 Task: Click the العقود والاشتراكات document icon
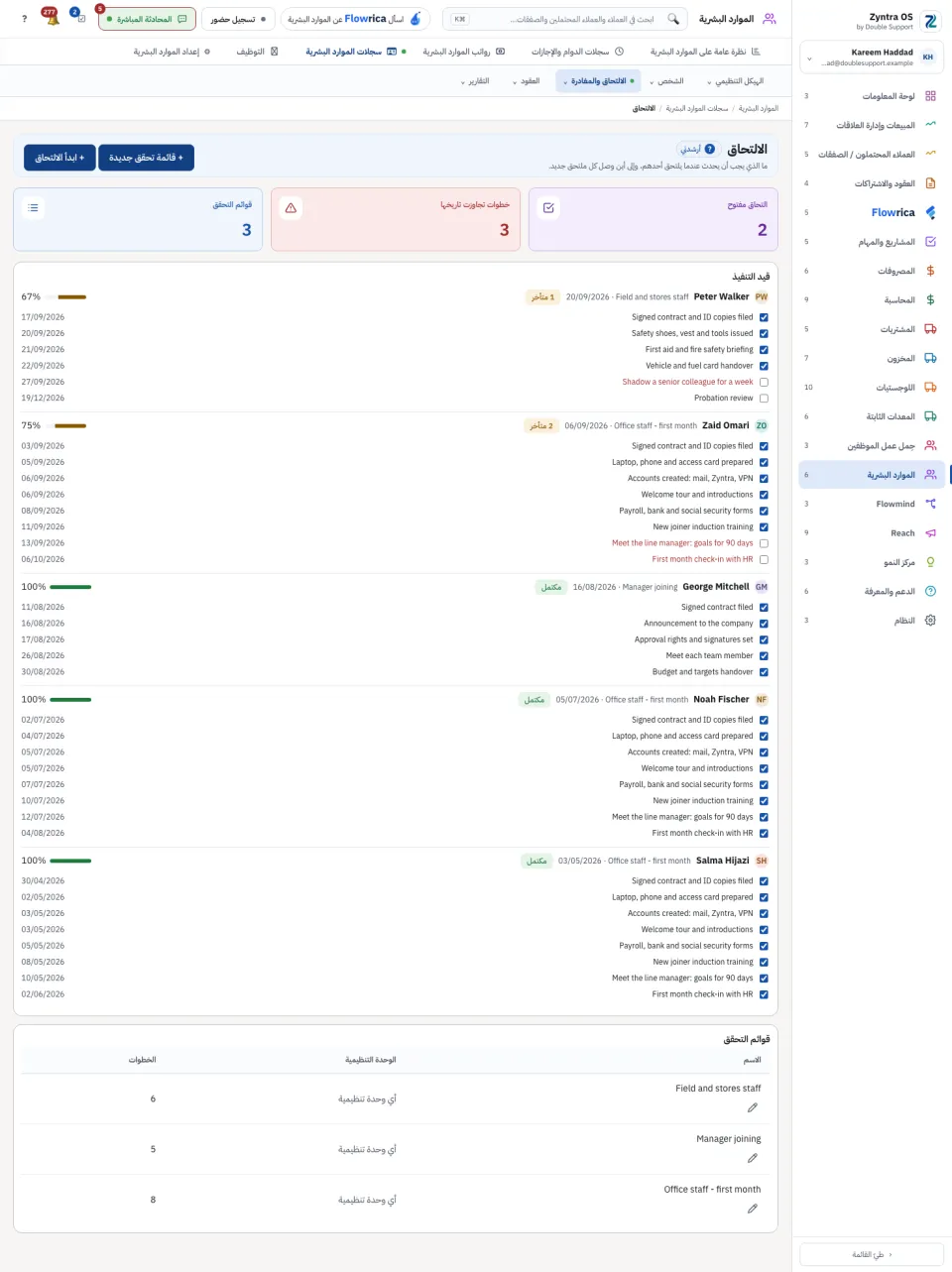click(930, 183)
